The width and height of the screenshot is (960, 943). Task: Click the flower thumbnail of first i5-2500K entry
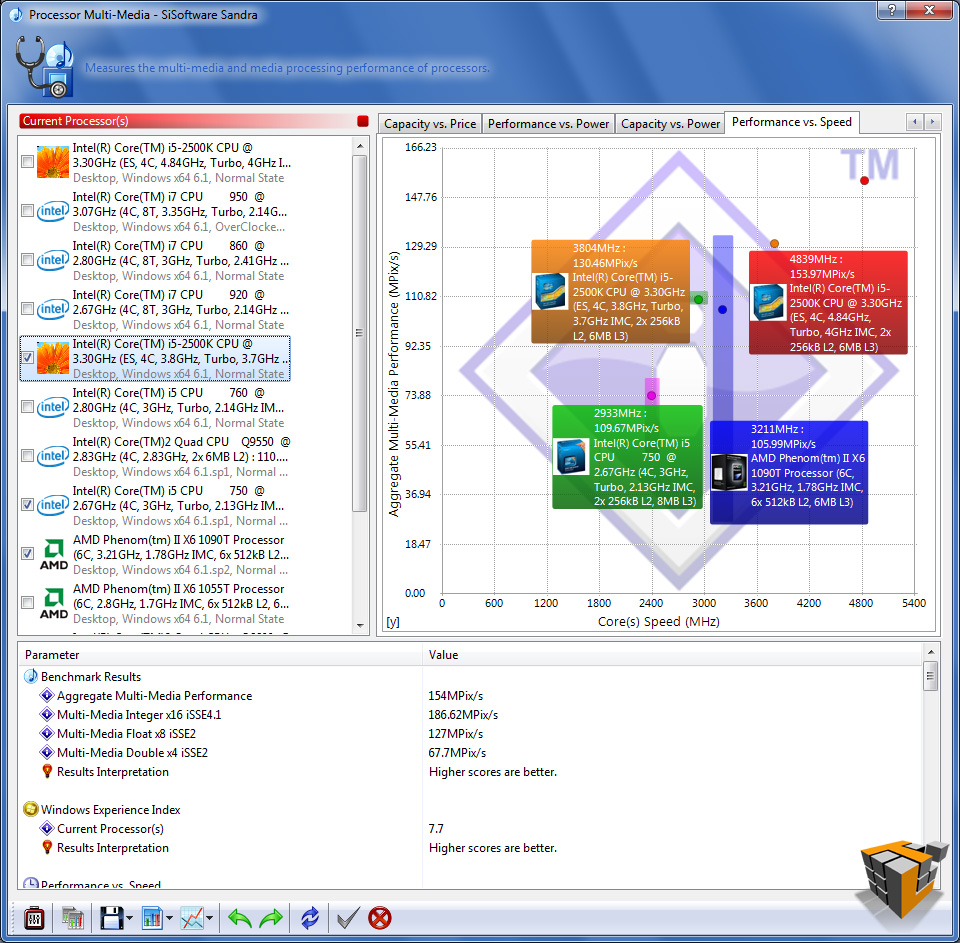[x=53, y=162]
